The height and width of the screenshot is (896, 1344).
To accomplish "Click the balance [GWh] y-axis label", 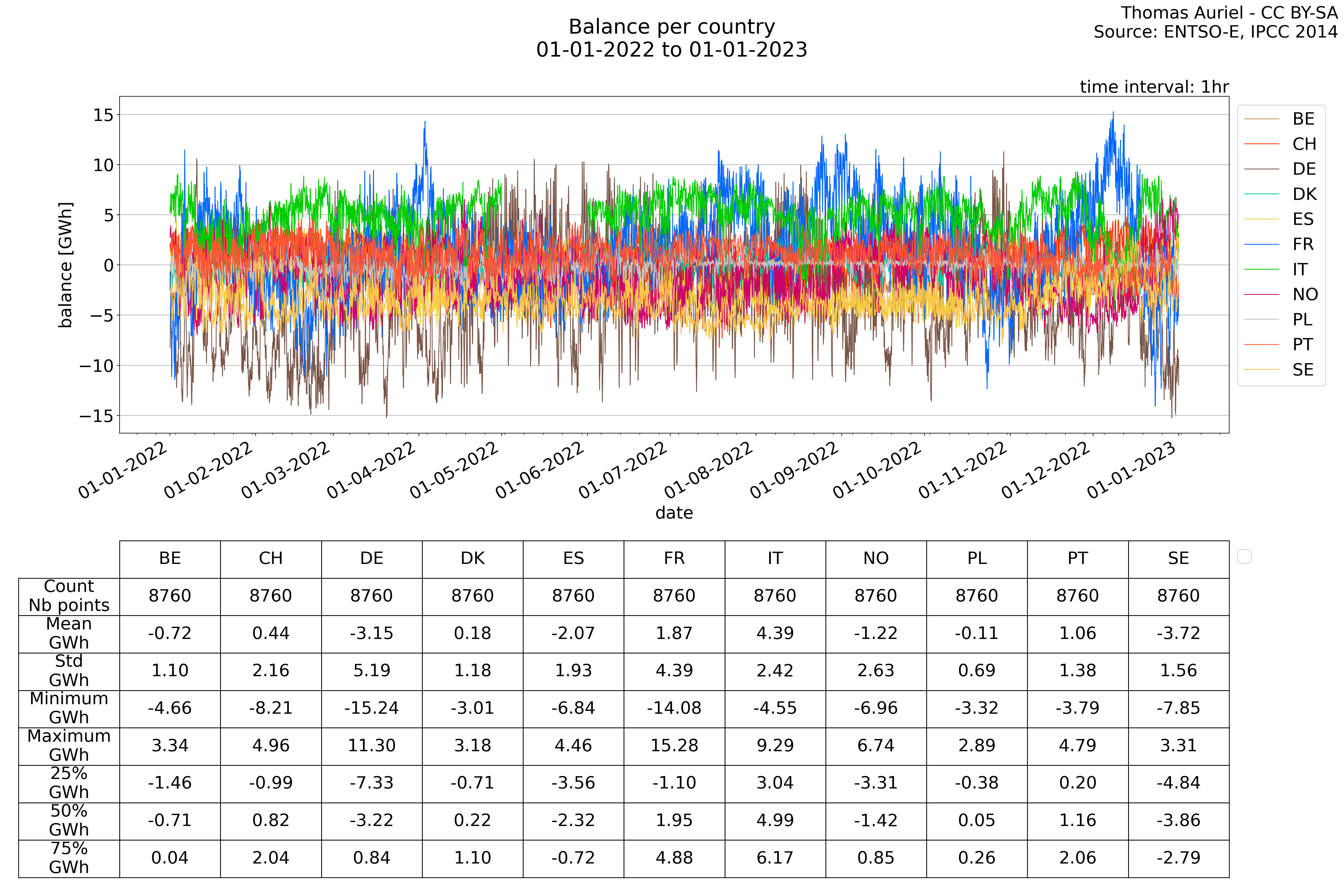I will pos(66,265).
